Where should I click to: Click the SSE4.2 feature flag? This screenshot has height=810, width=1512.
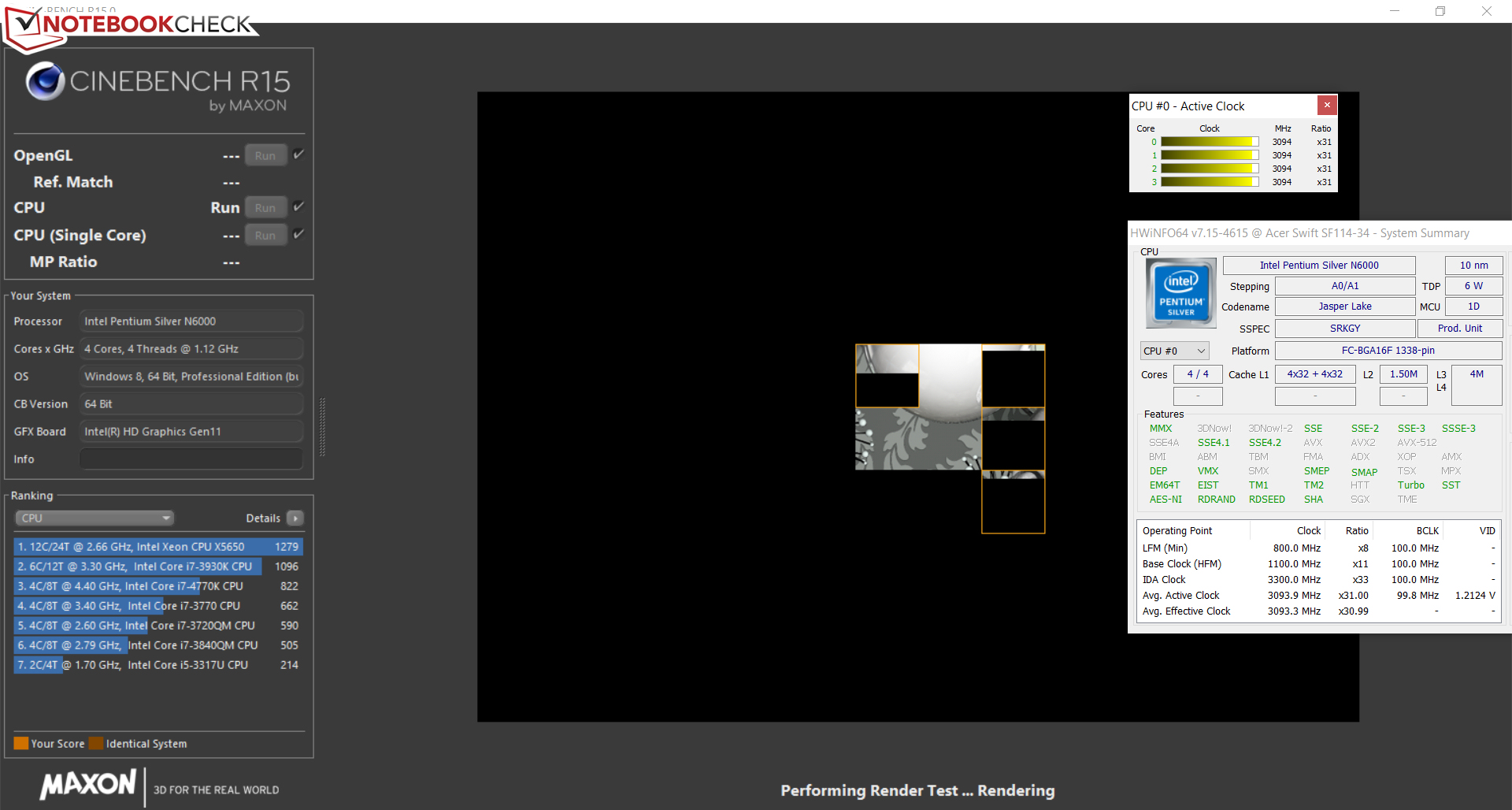(x=1265, y=443)
